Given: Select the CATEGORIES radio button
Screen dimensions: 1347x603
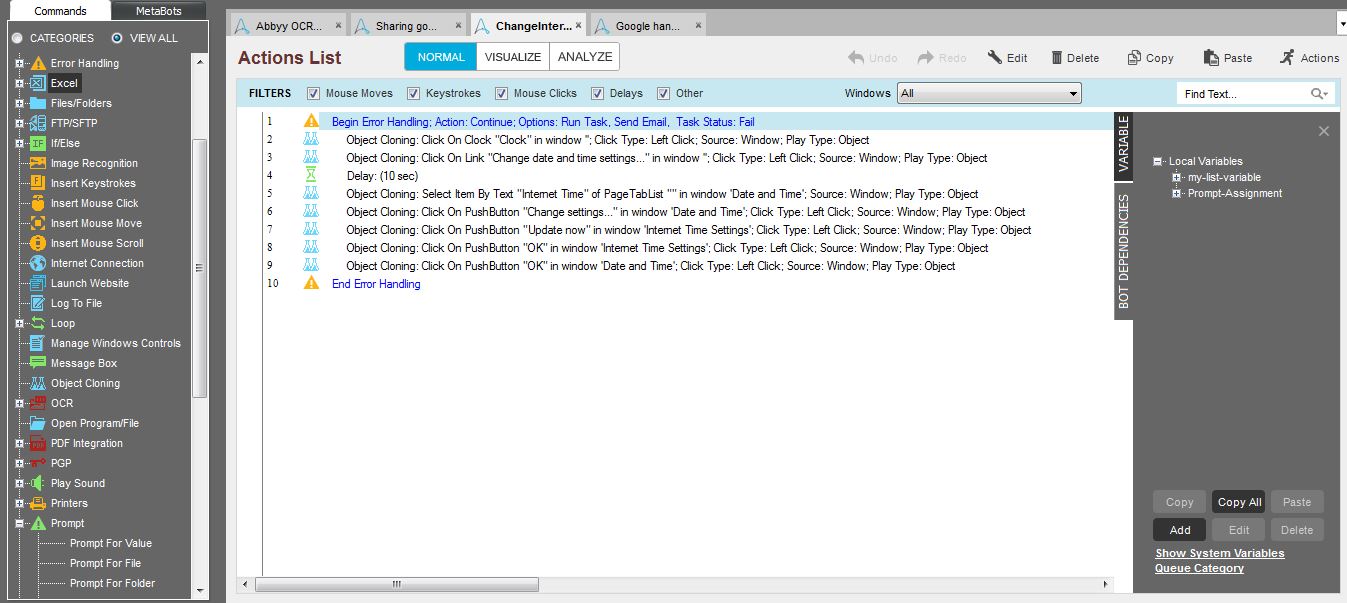Looking at the screenshot, I should click(17, 38).
